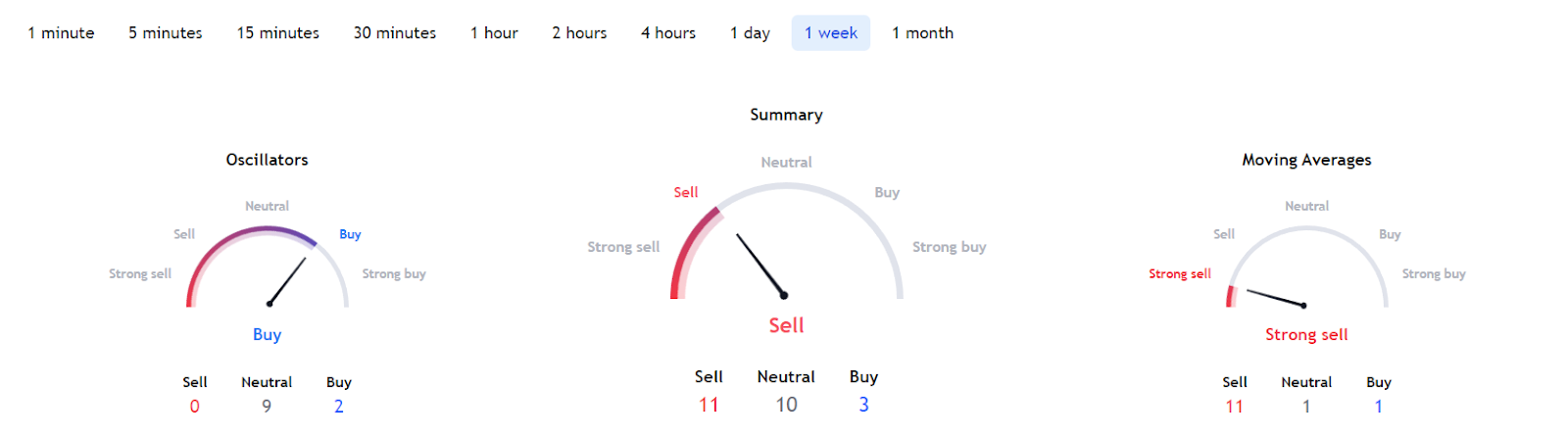Click the Moving Averages gauge dial
The height and width of the screenshot is (437, 1568).
pyautogui.click(x=1306, y=267)
